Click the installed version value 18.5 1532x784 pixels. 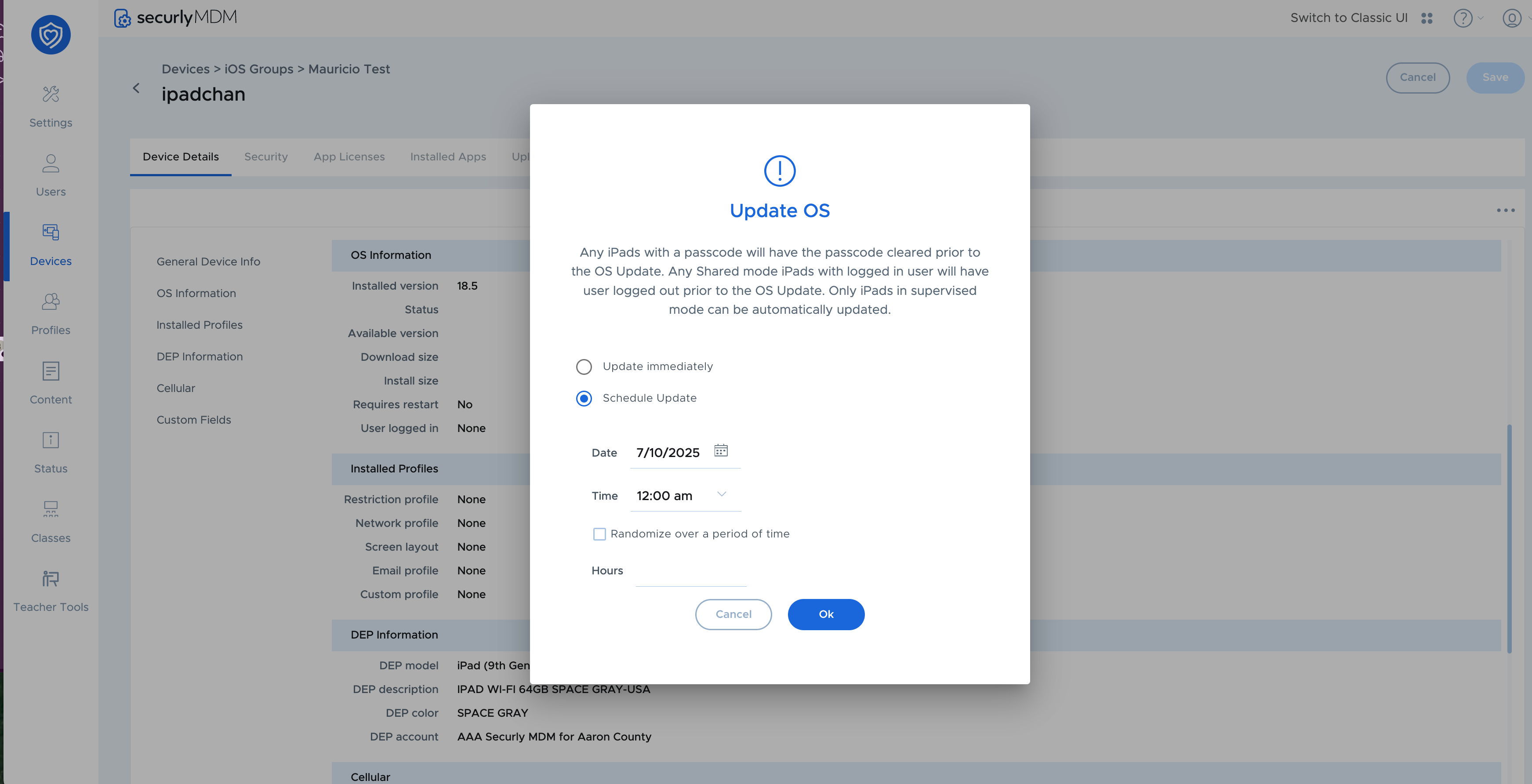[467, 286]
